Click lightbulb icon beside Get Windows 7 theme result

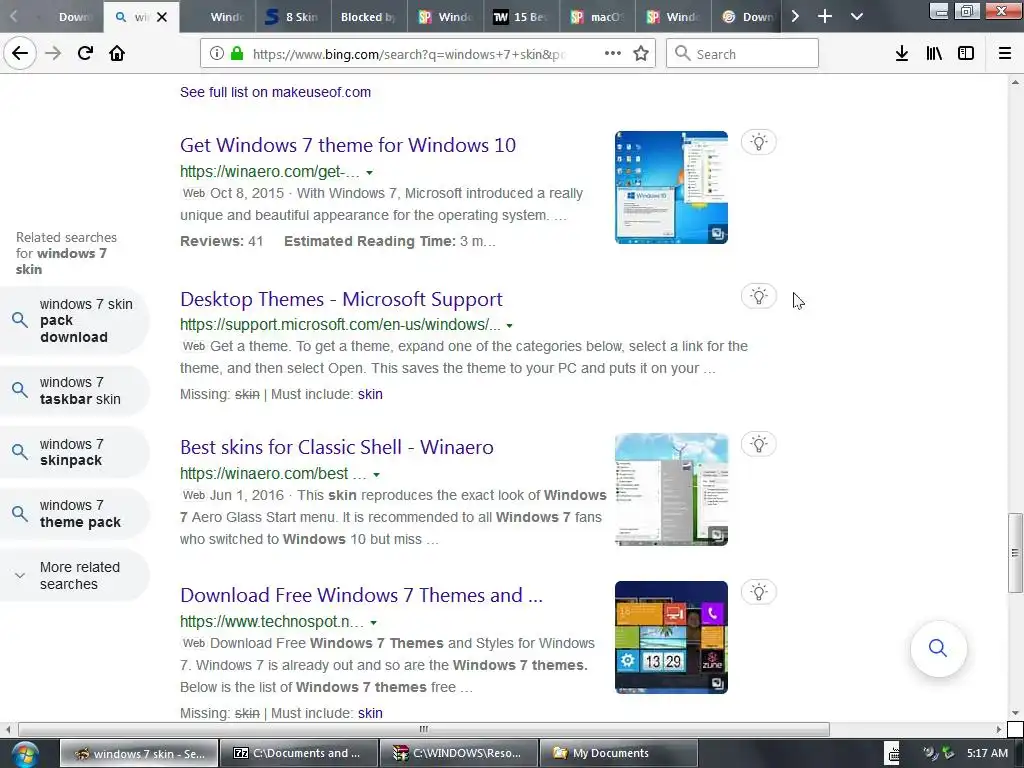[x=759, y=142]
